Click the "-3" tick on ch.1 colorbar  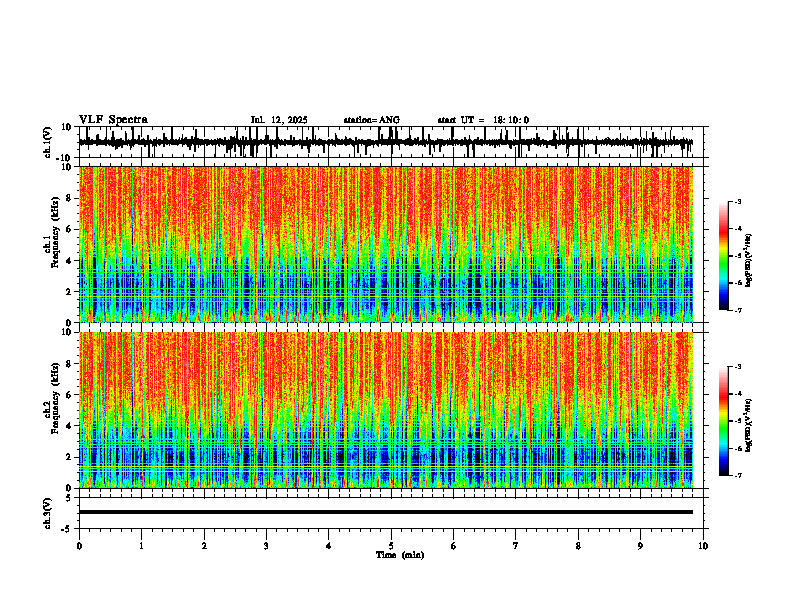737,202
